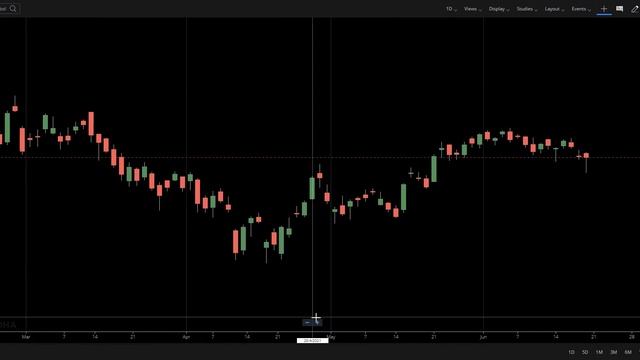This screenshot has height=360, width=640.
Task: Set chart range to 1D
Action: (571, 352)
